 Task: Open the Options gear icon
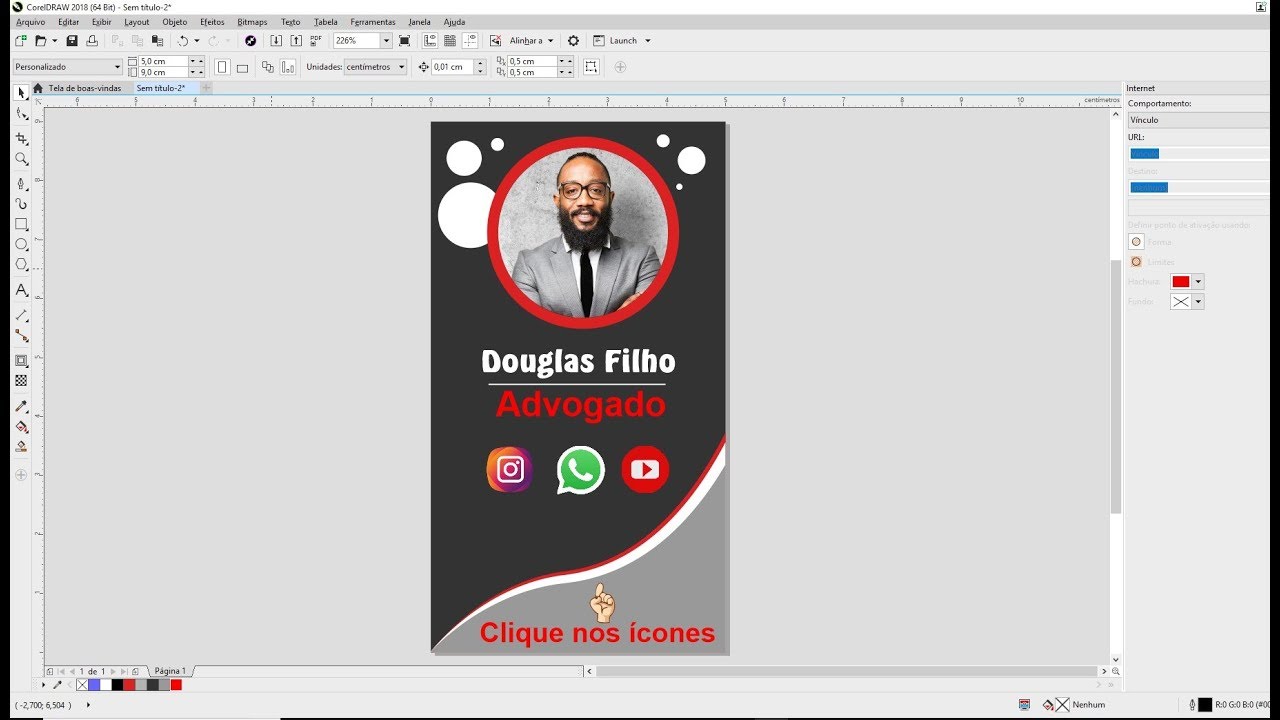tap(573, 41)
